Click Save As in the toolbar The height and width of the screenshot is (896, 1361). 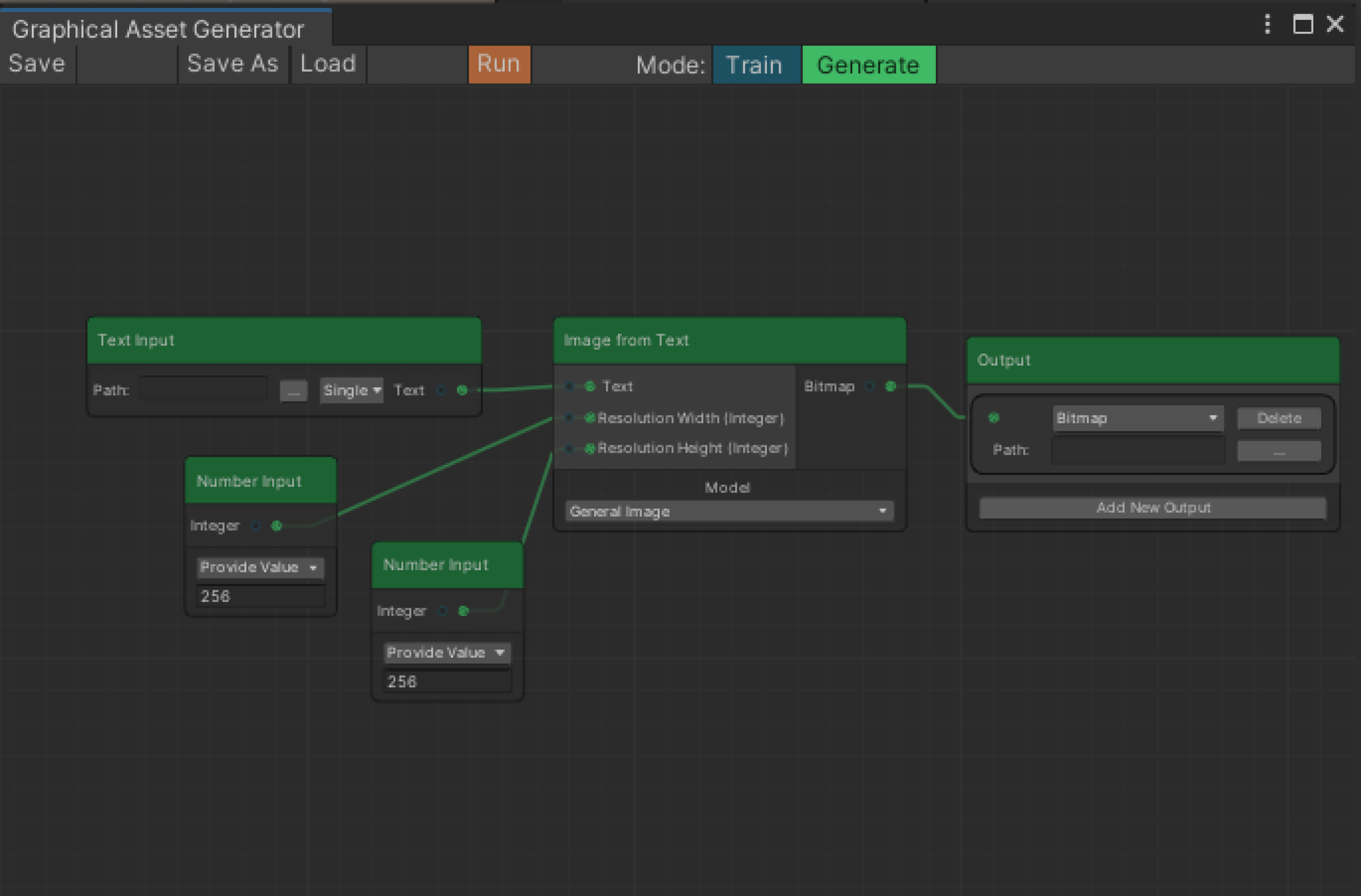tap(232, 64)
